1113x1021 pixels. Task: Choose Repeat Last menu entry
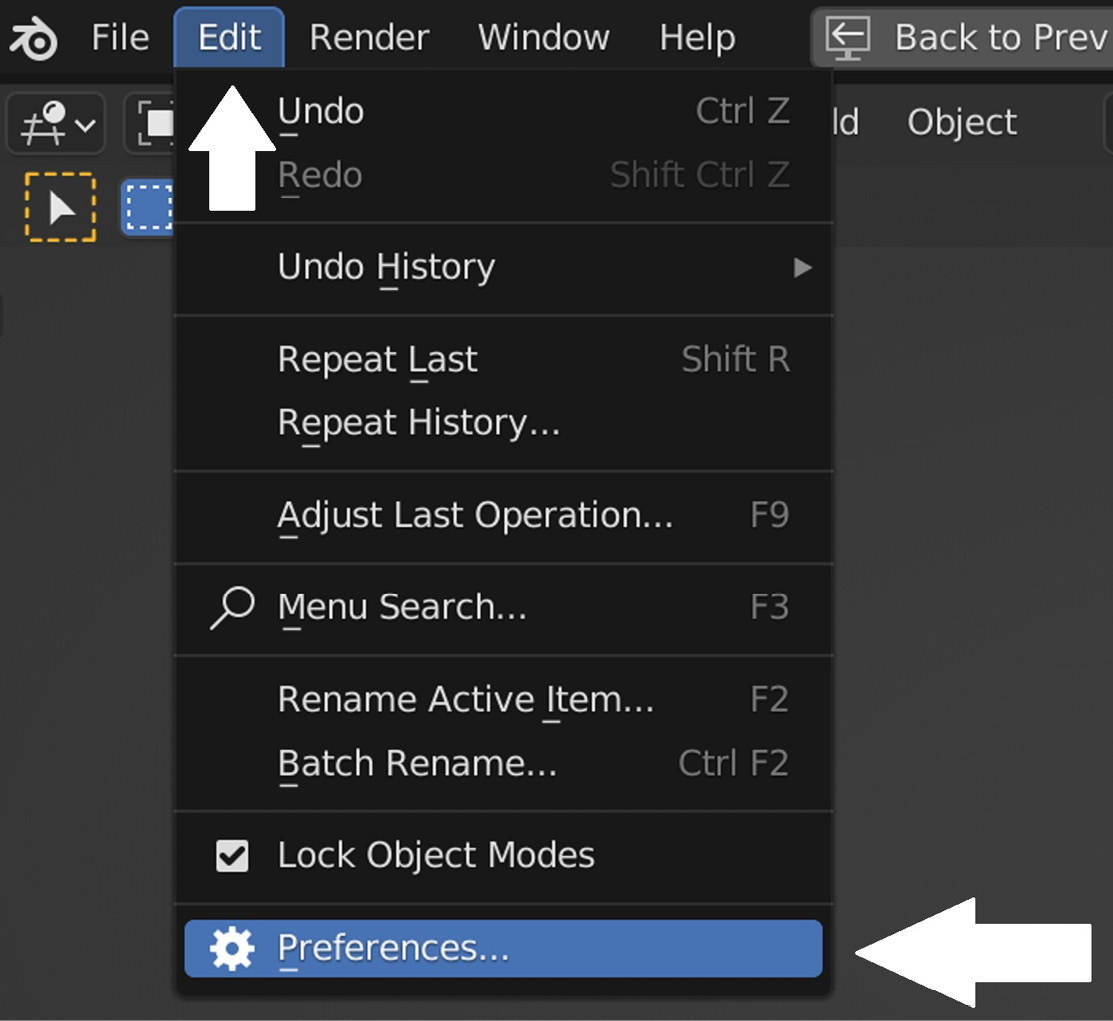504,359
